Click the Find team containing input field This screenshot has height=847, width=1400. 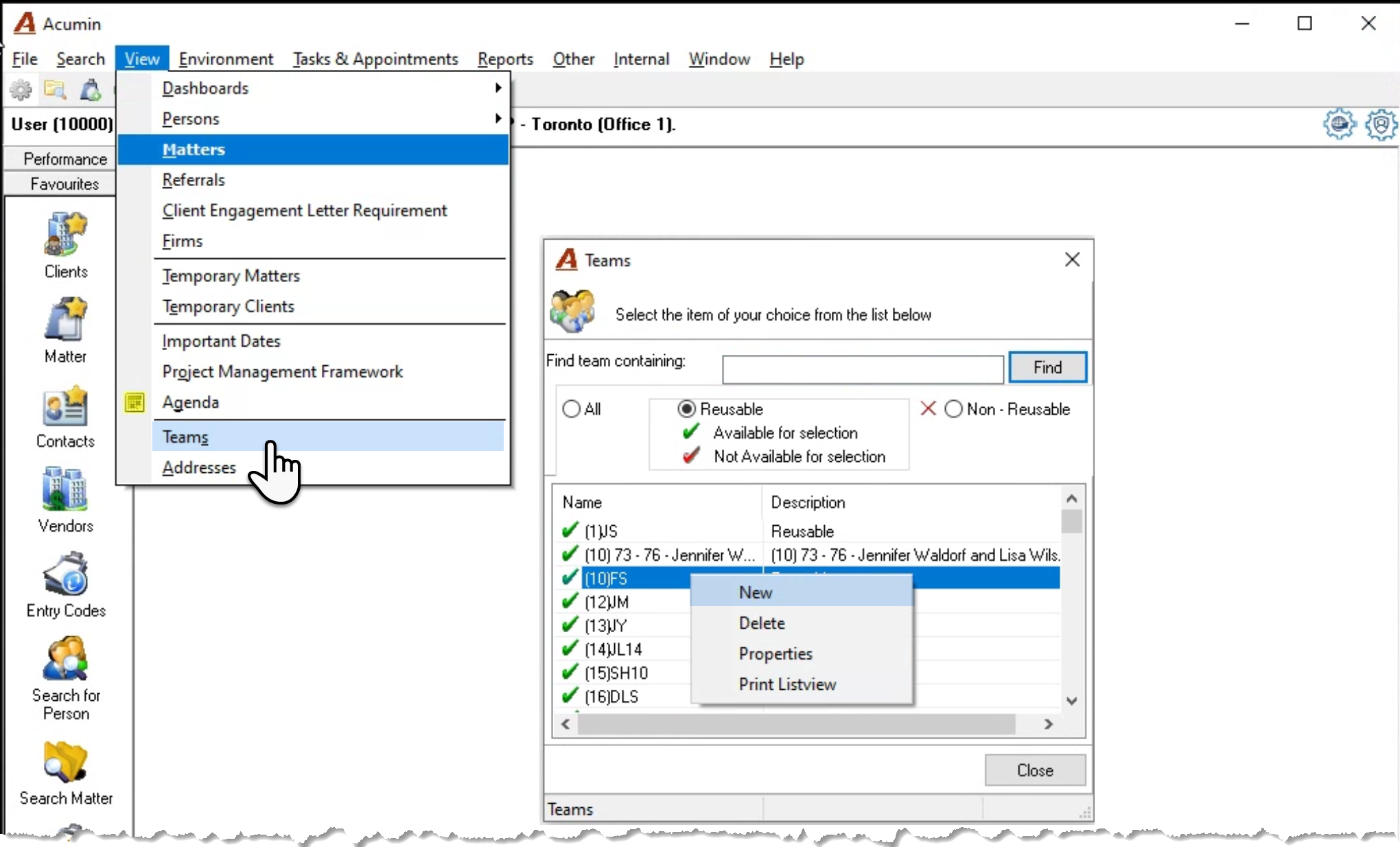863,369
